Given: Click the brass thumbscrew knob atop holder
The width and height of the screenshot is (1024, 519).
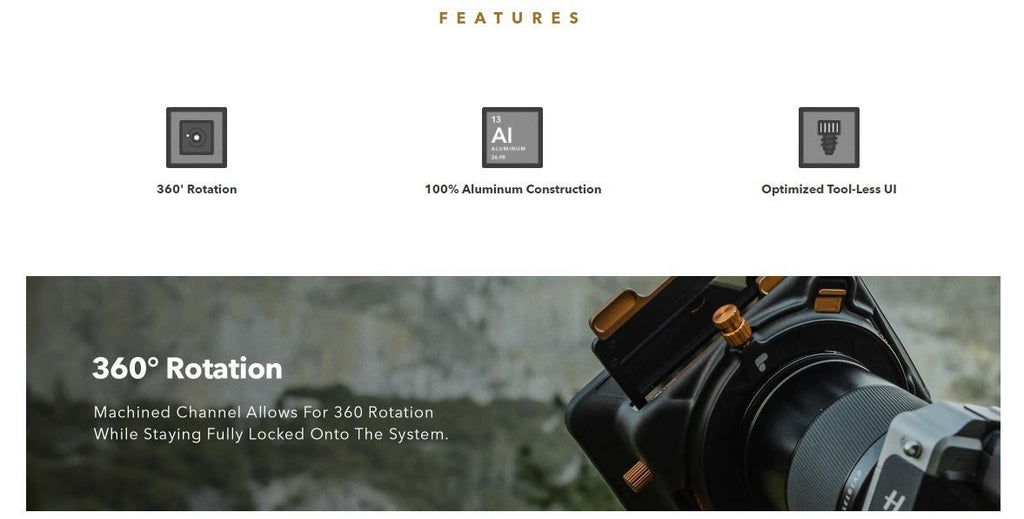Looking at the screenshot, I should (731, 325).
